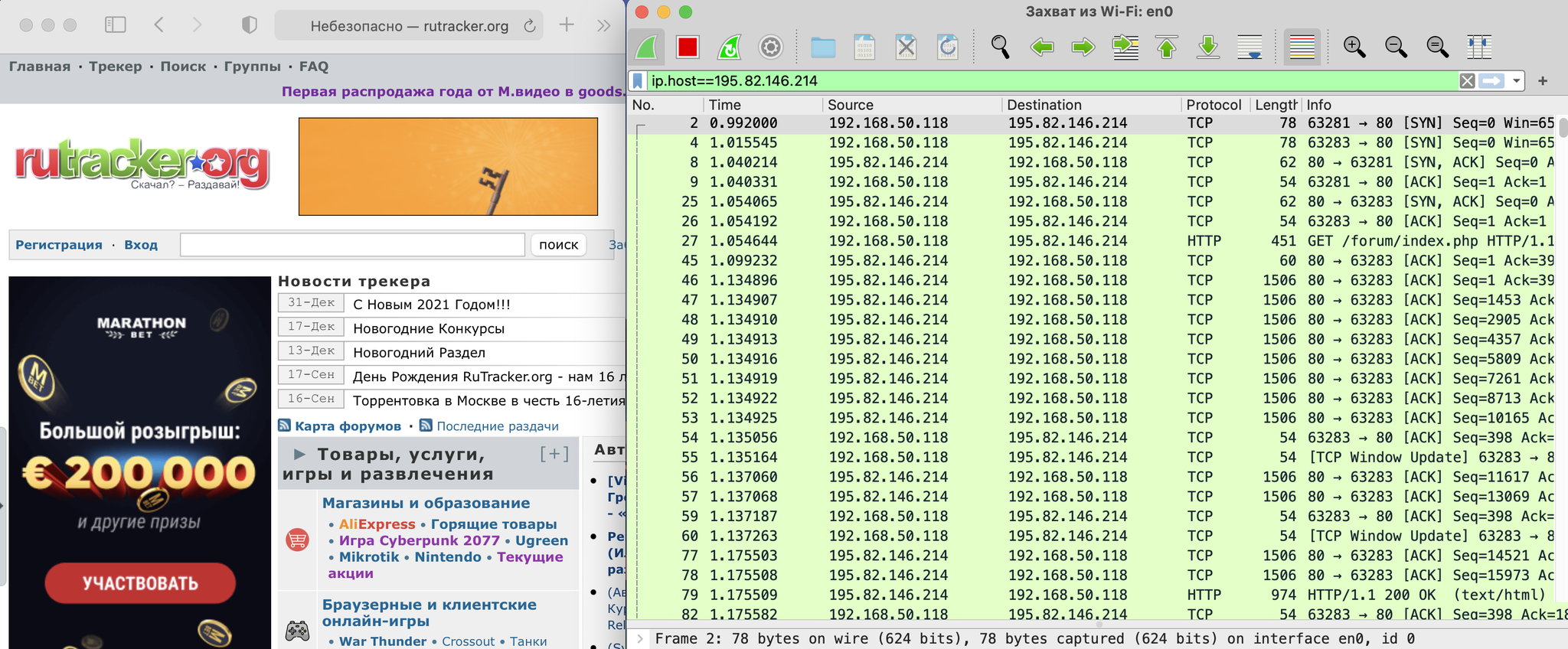
Task: Stop the running packet capture
Action: tap(687, 47)
